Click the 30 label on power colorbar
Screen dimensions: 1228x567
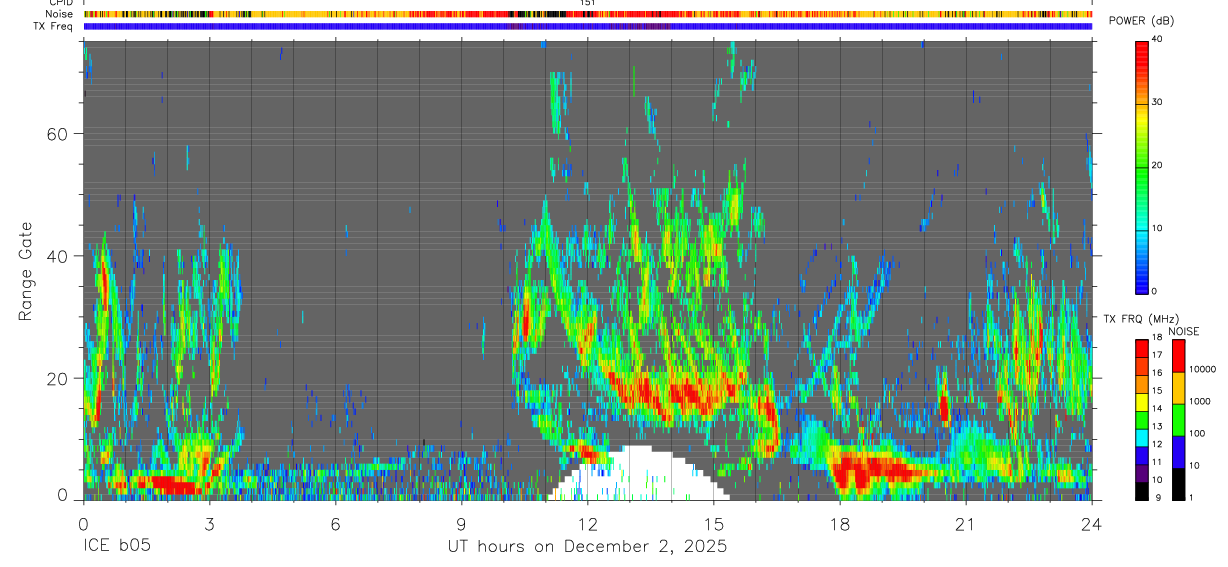tap(1157, 102)
